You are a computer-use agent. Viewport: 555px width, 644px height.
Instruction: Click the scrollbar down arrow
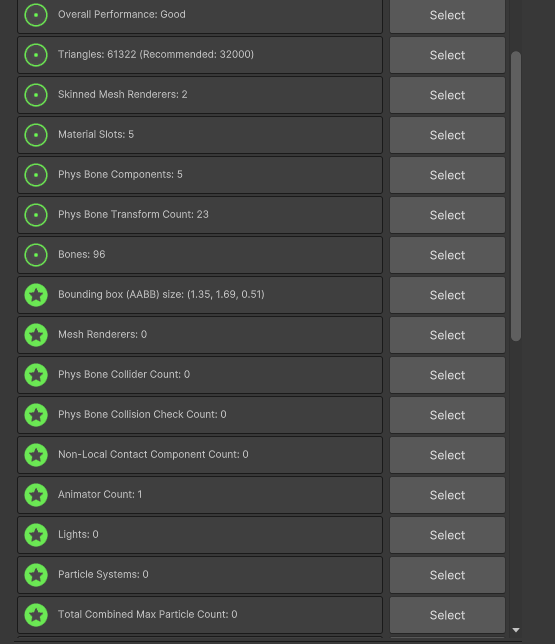(516, 630)
